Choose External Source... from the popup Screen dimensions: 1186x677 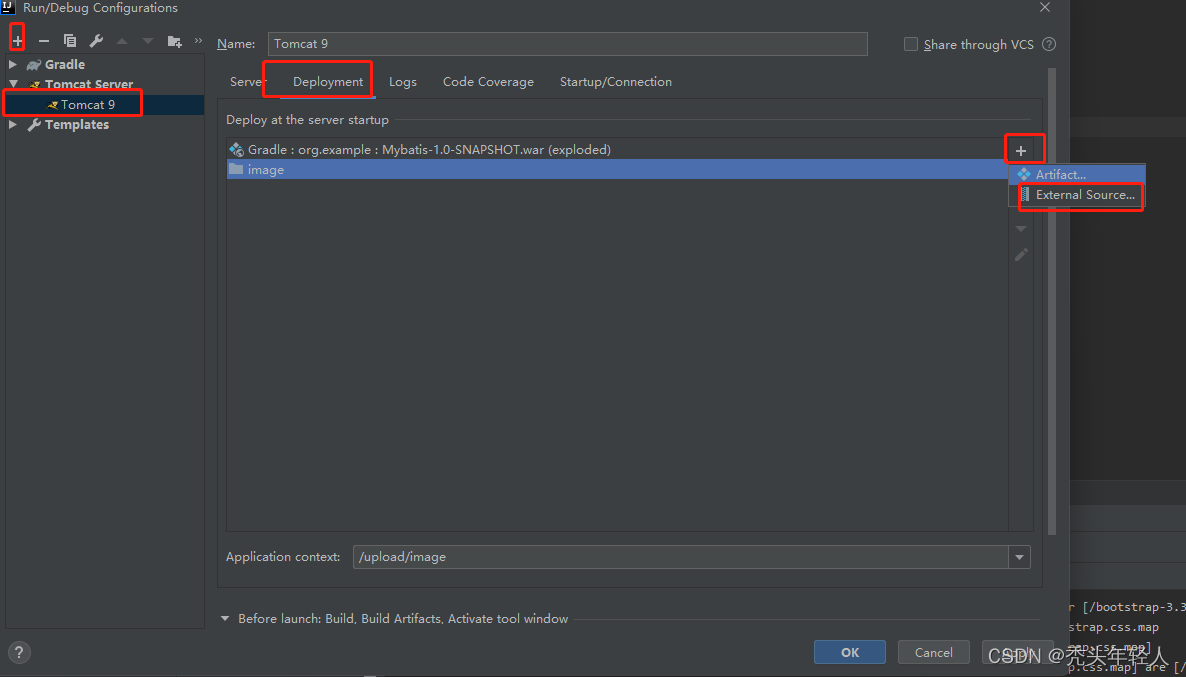click(1077, 195)
